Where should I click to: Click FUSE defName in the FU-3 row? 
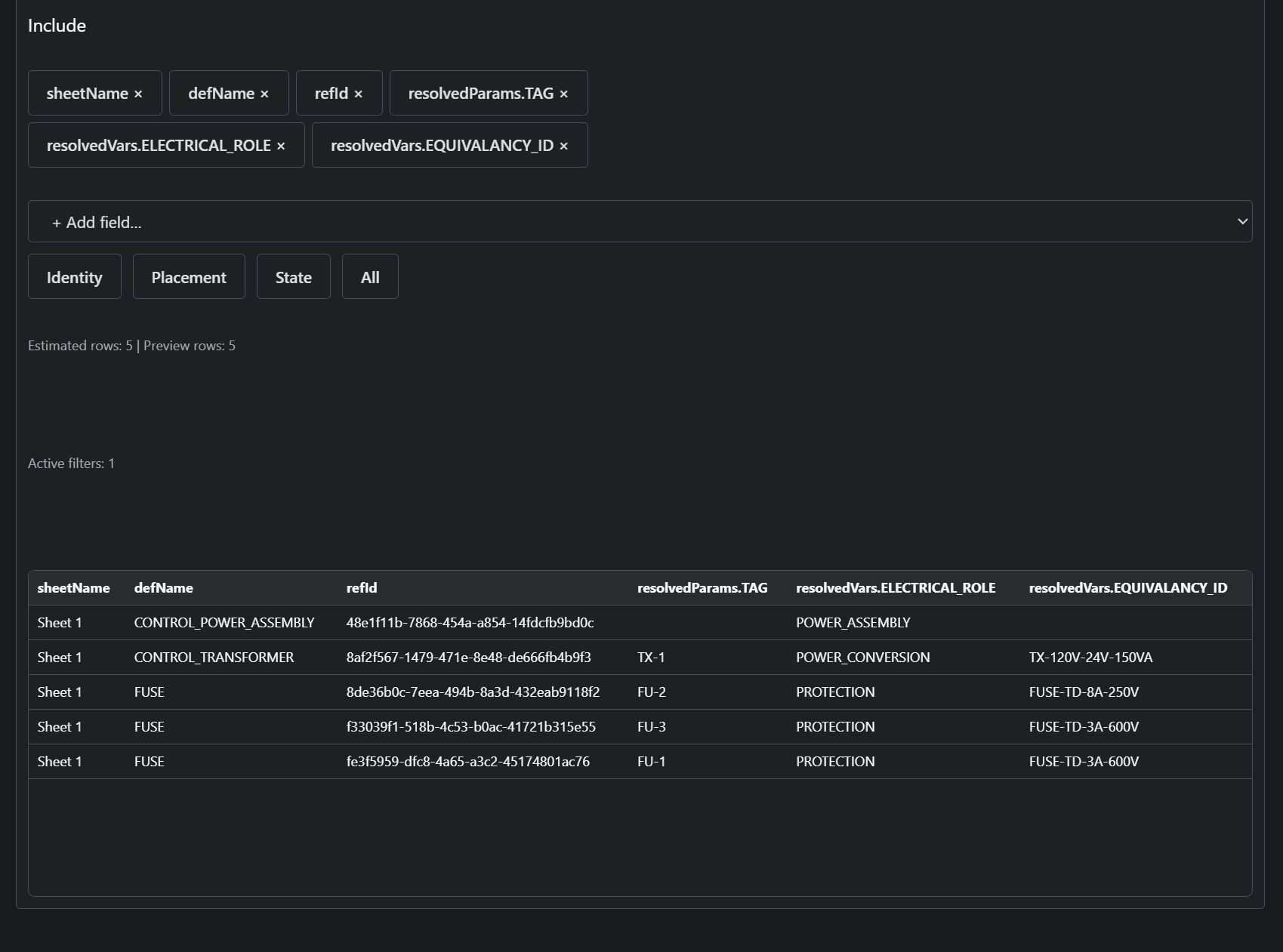pos(150,727)
